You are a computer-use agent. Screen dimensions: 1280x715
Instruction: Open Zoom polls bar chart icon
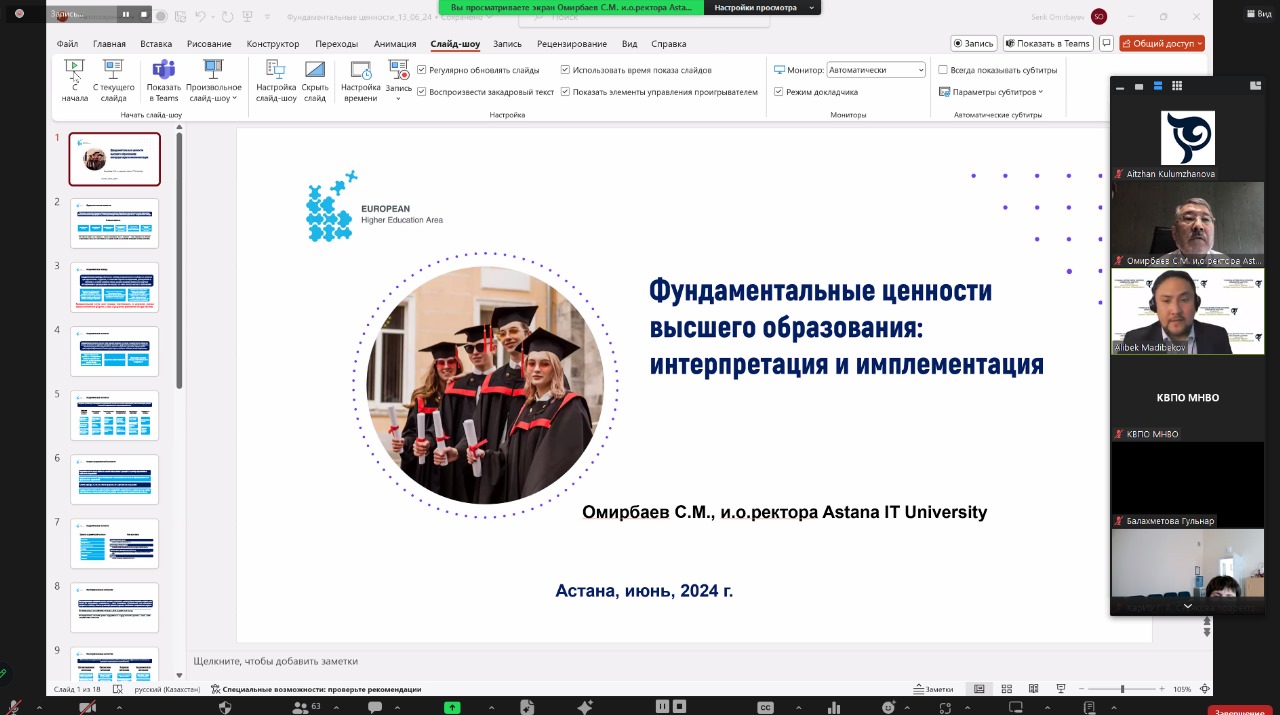(x=834, y=707)
